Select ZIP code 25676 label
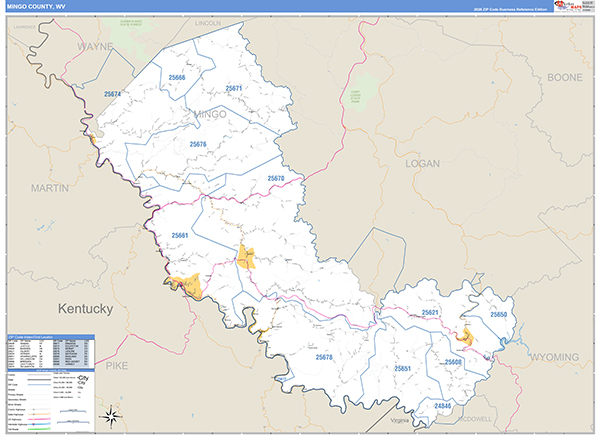This screenshot has width=600, height=435. tap(197, 144)
